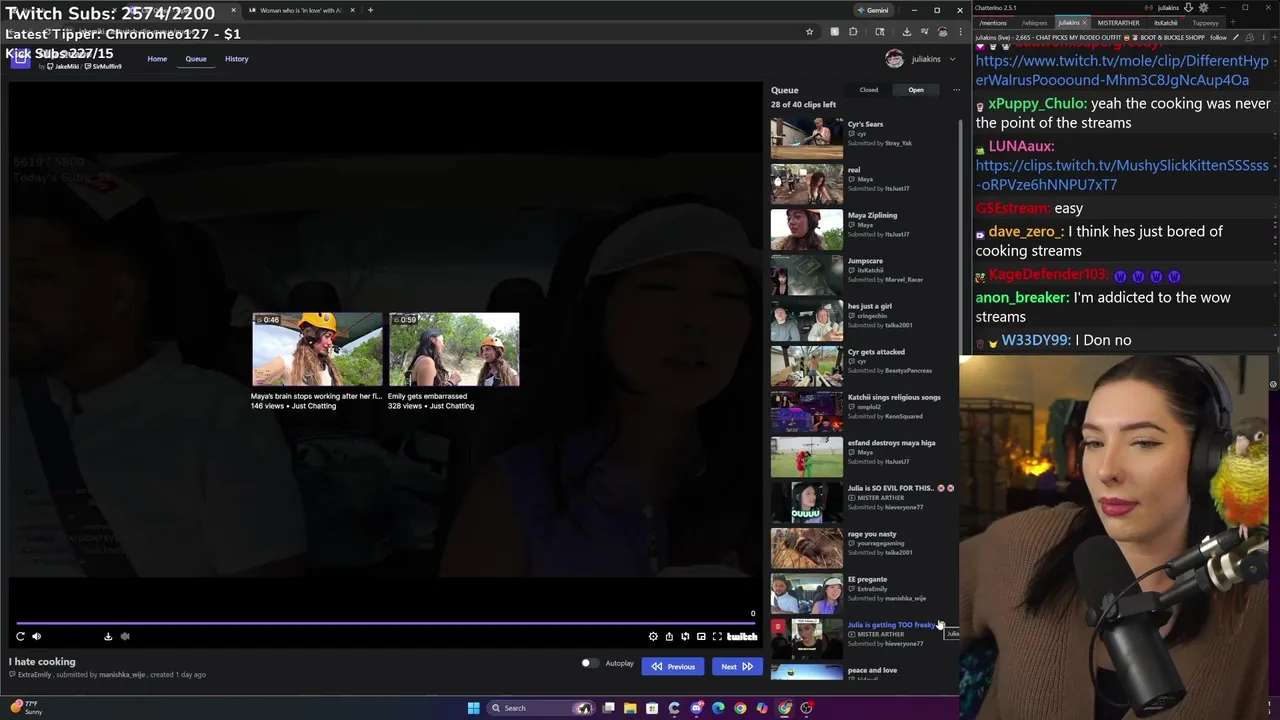The height and width of the screenshot is (720, 1280).
Task: Select the 'hes just a girl' clip
Action: pyautogui.click(x=807, y=320)
